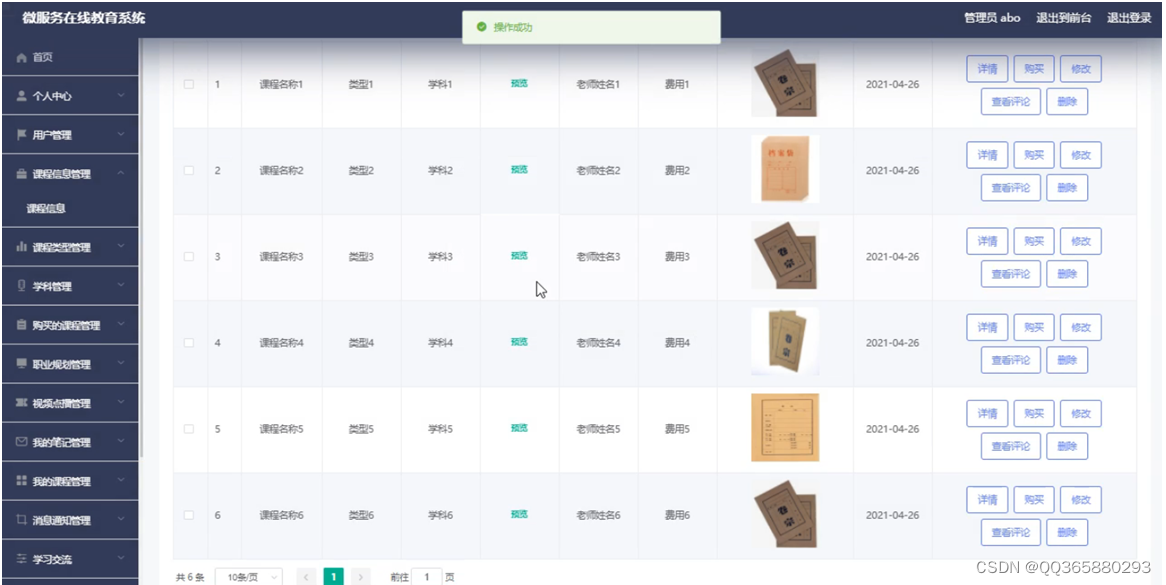Select the monitor icon next to 视频点播管理

pos(20,402)
